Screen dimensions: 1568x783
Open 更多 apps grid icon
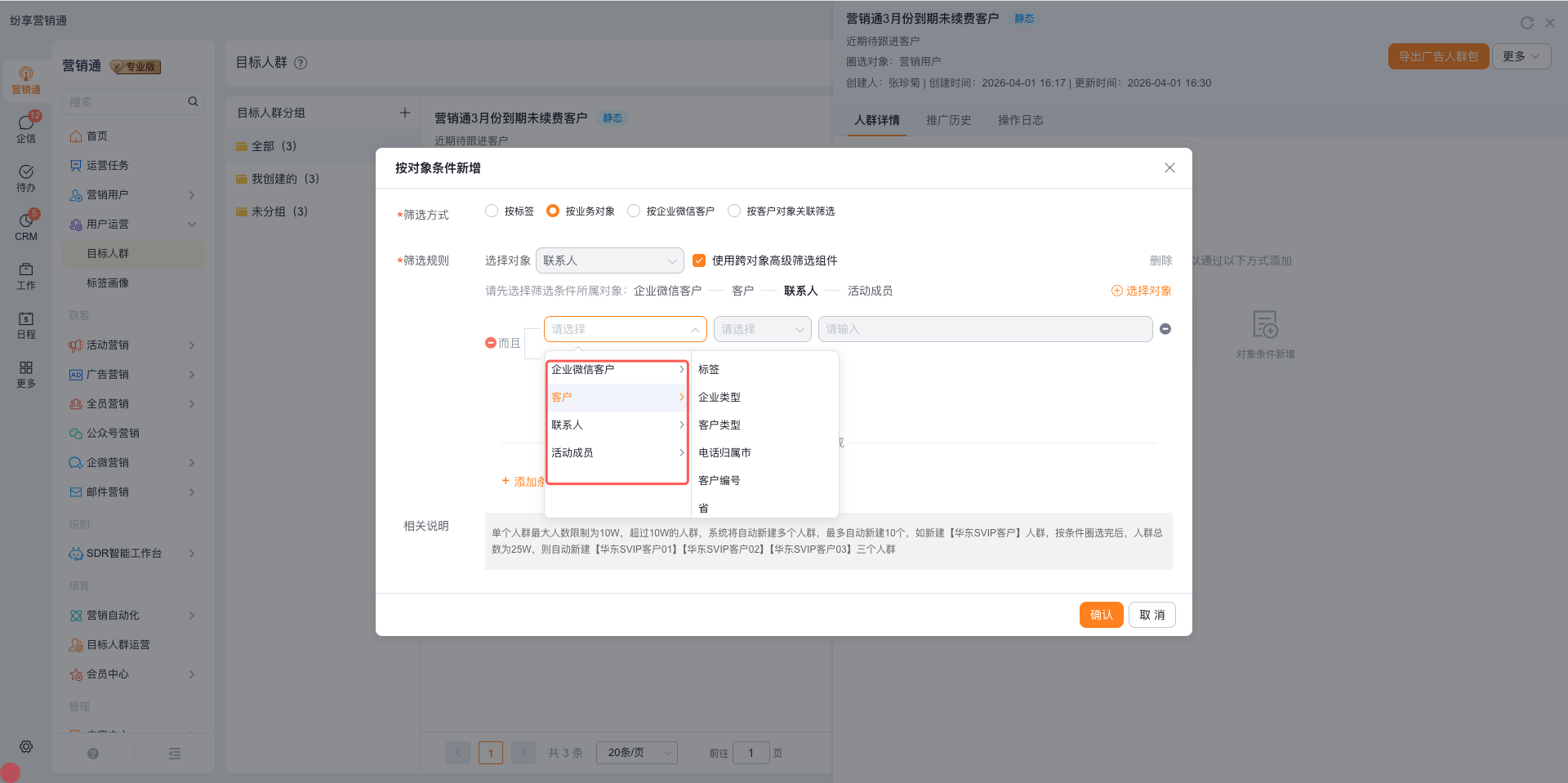pos(26,374)
